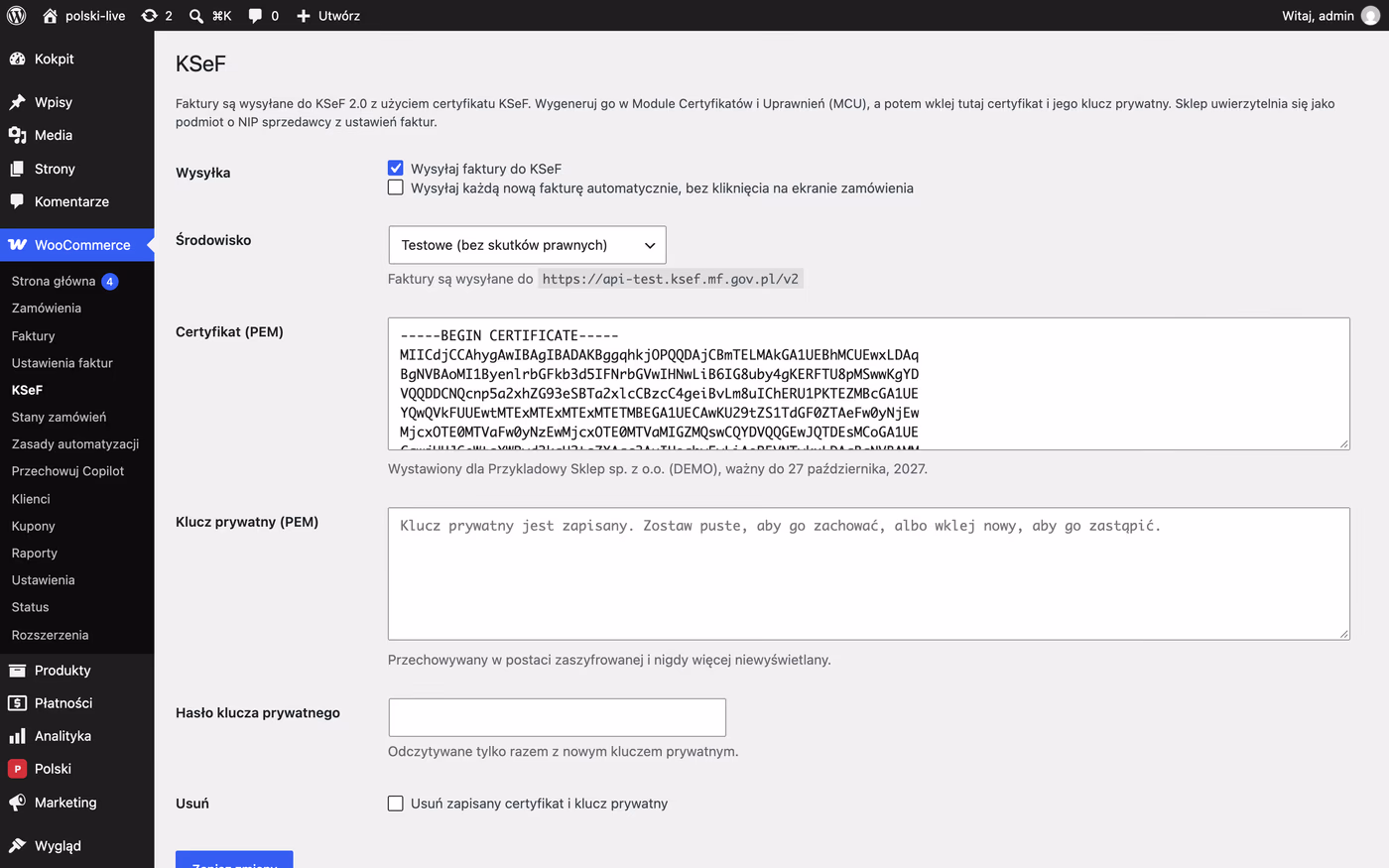The width and height of the screenshot is (1389, 868).
Task: Go to Zamówienia submenu
Action: [x=47, y=309]
